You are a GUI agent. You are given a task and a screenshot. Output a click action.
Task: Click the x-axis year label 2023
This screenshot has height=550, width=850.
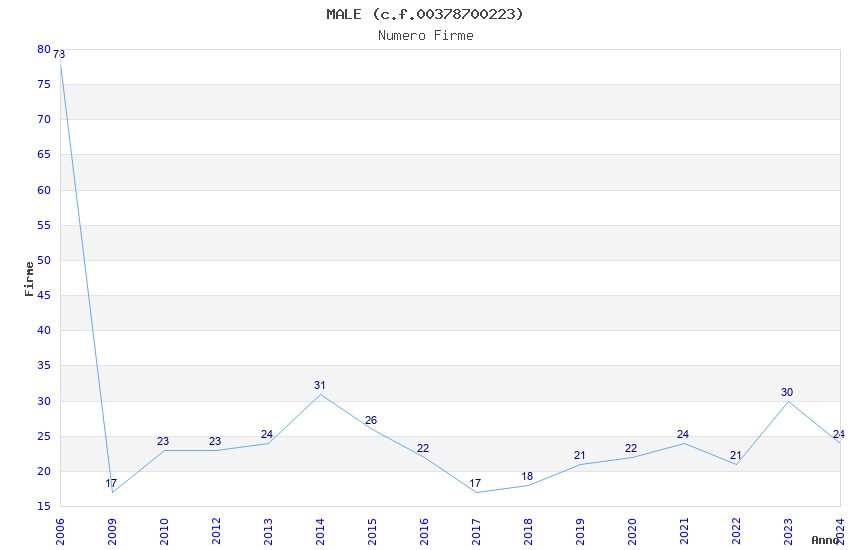click(788, 532)
